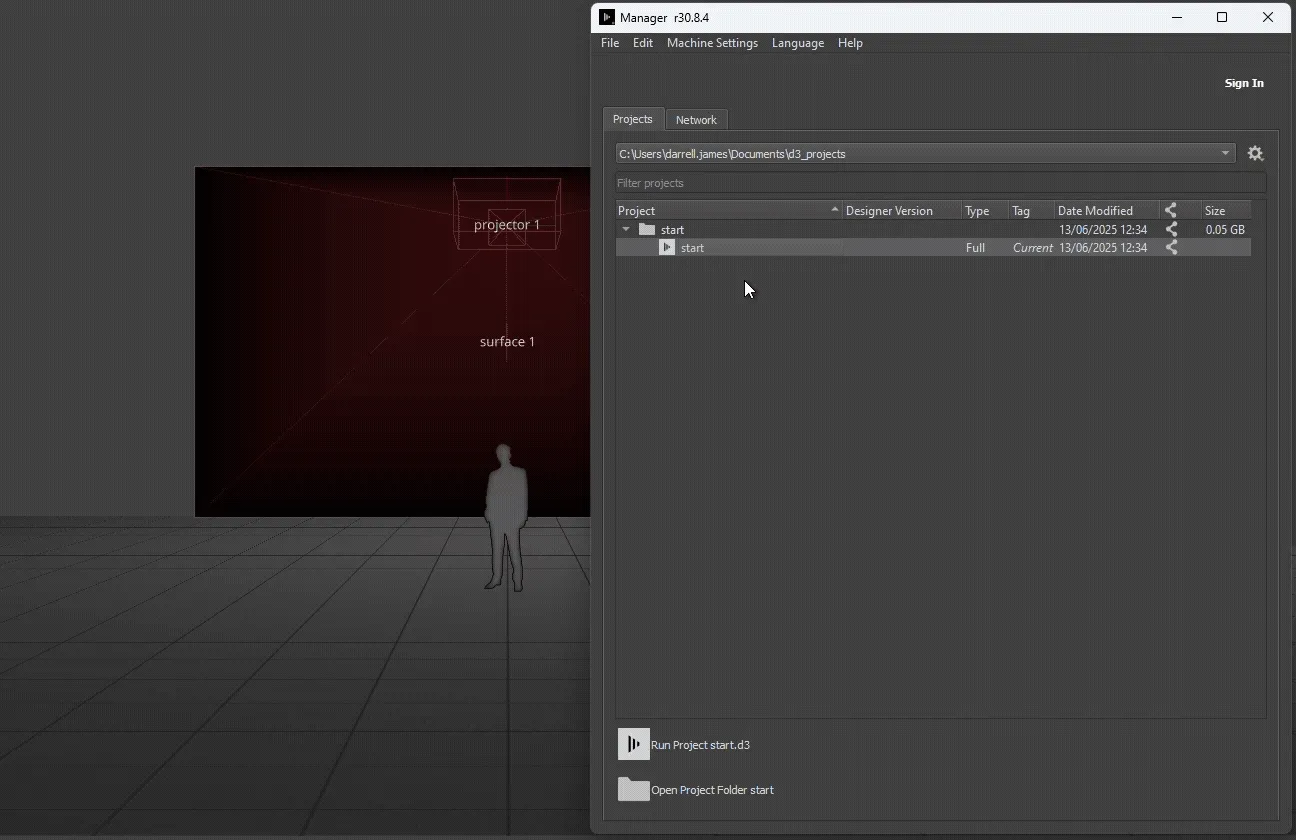Image resolution: width=1296 pixels, height=840 pixels.
Task: Click the Filter projects input field
Action: (x=940, y=183)
